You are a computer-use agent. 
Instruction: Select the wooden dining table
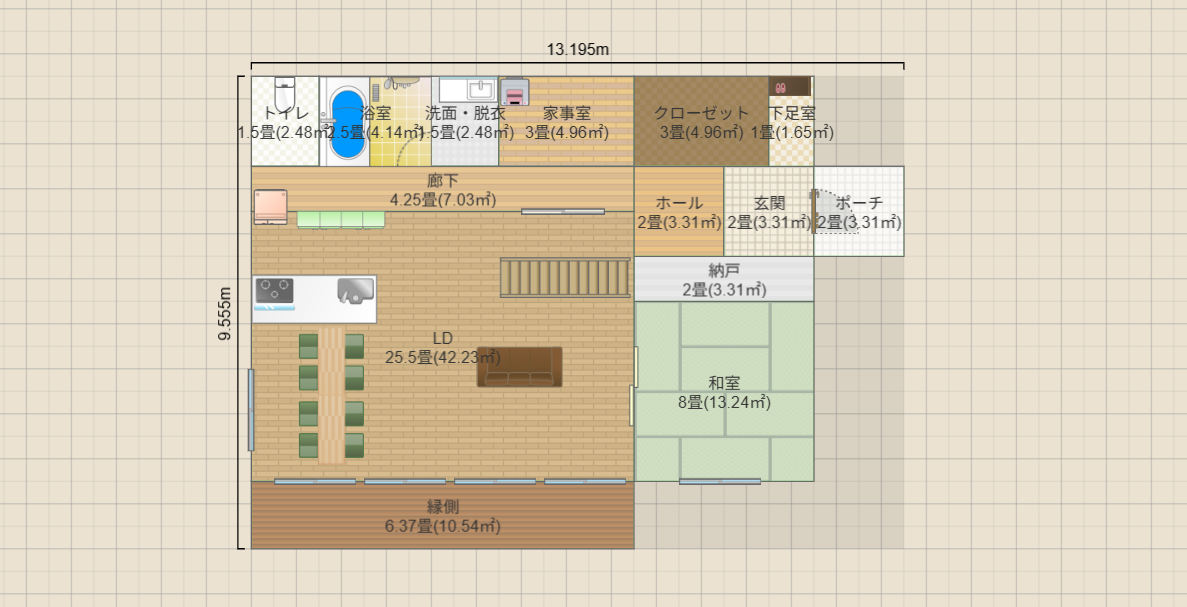331,395
